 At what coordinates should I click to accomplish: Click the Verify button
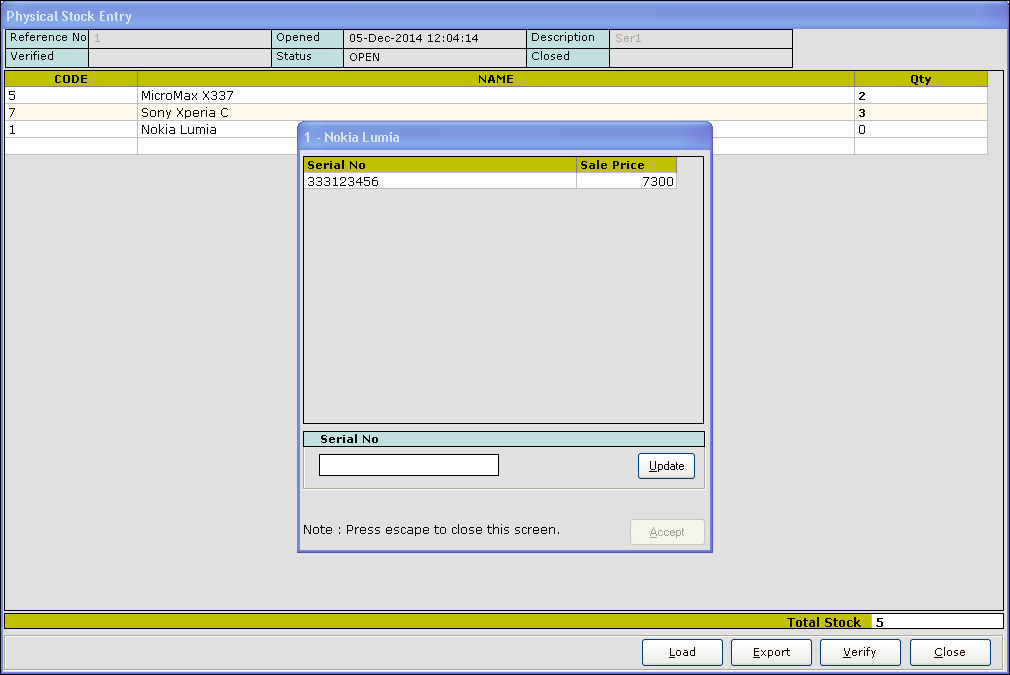[860, 652]
